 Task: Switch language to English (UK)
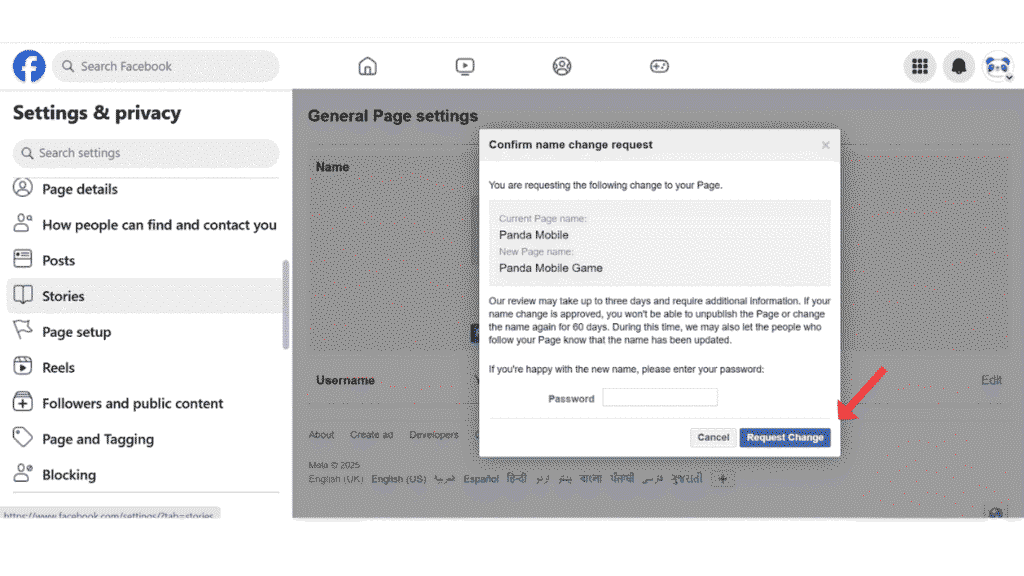click(x=336, y=479)
